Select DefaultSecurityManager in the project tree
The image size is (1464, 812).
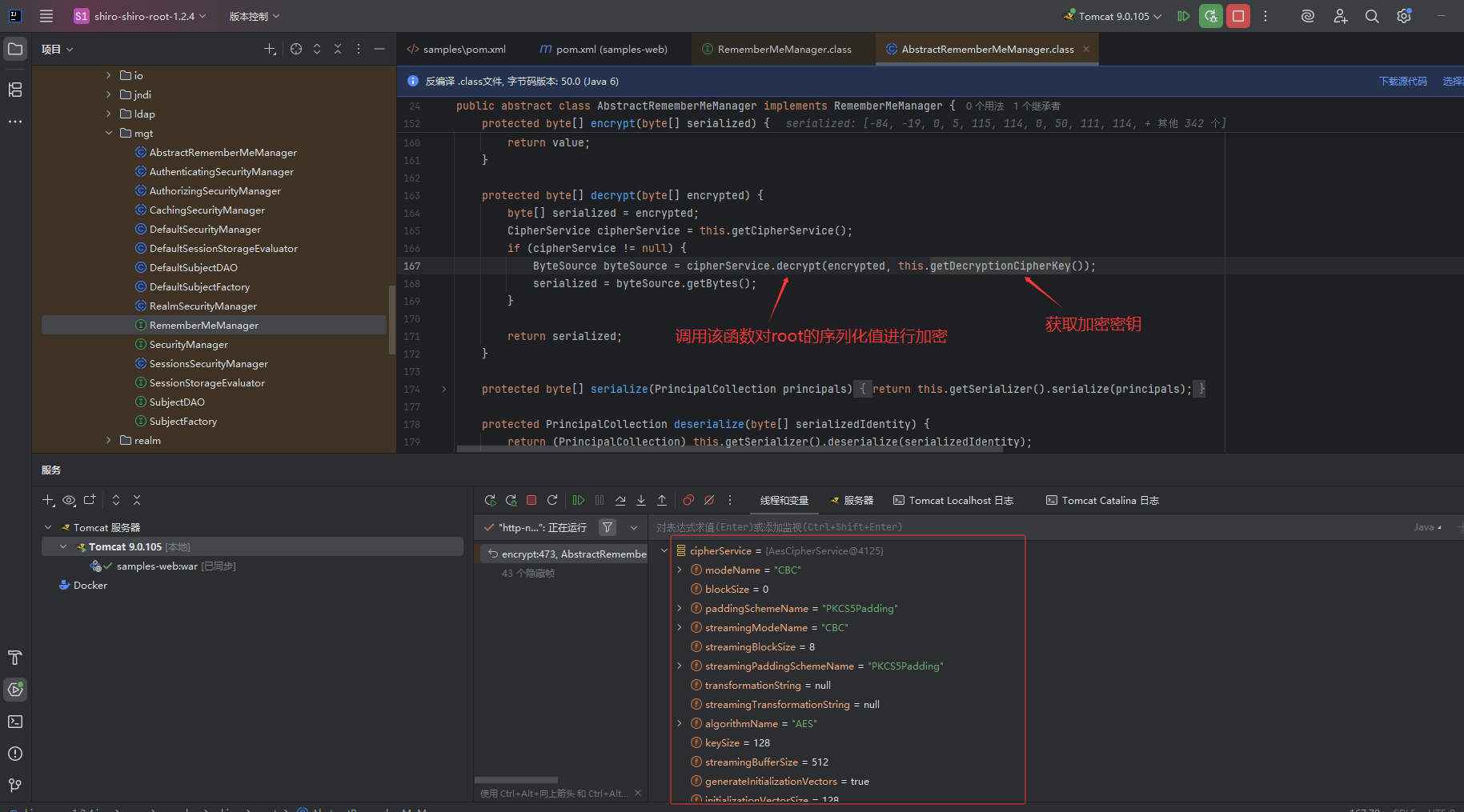205,230
